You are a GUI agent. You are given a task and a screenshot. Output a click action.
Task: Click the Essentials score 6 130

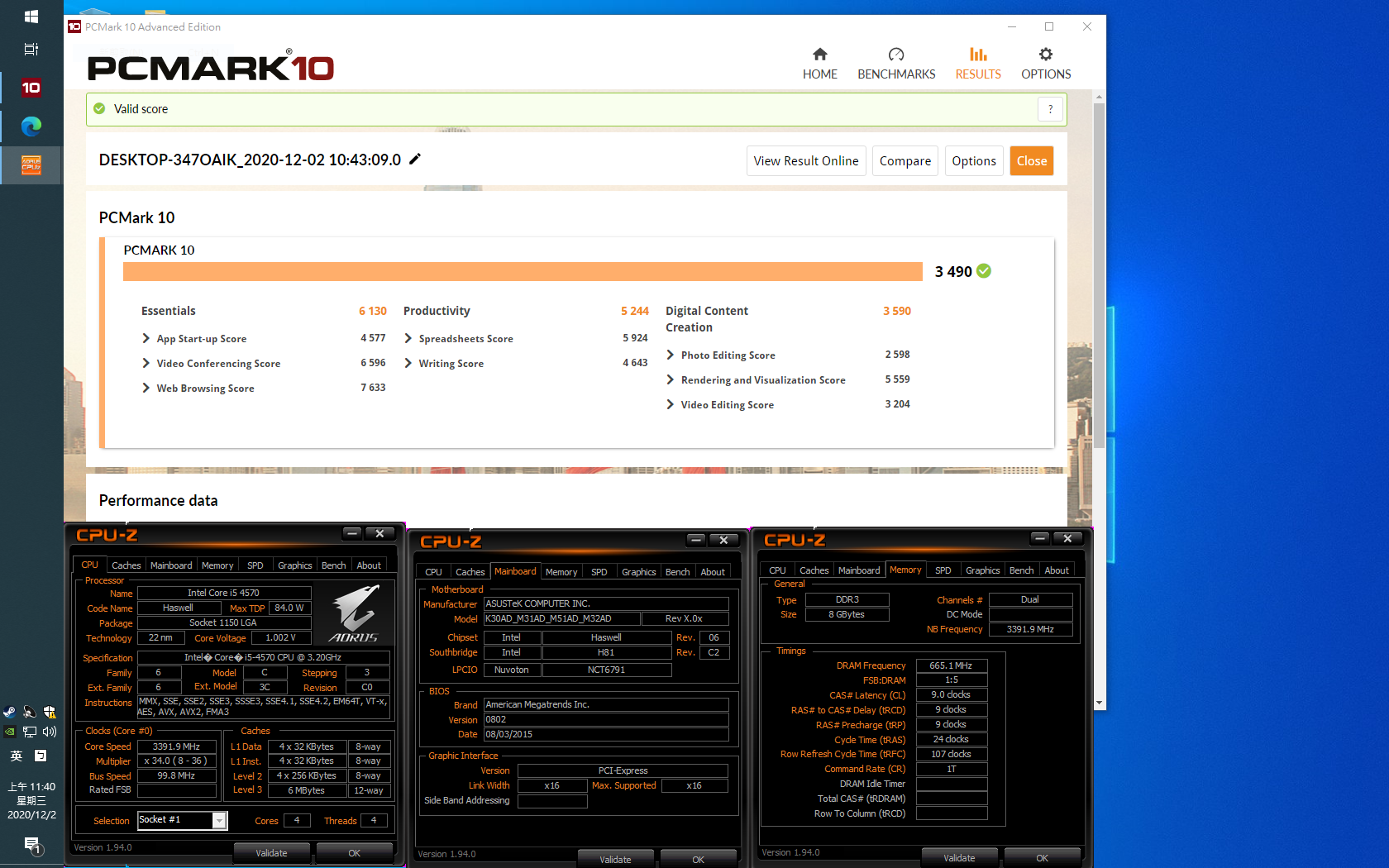pos(373,311)
